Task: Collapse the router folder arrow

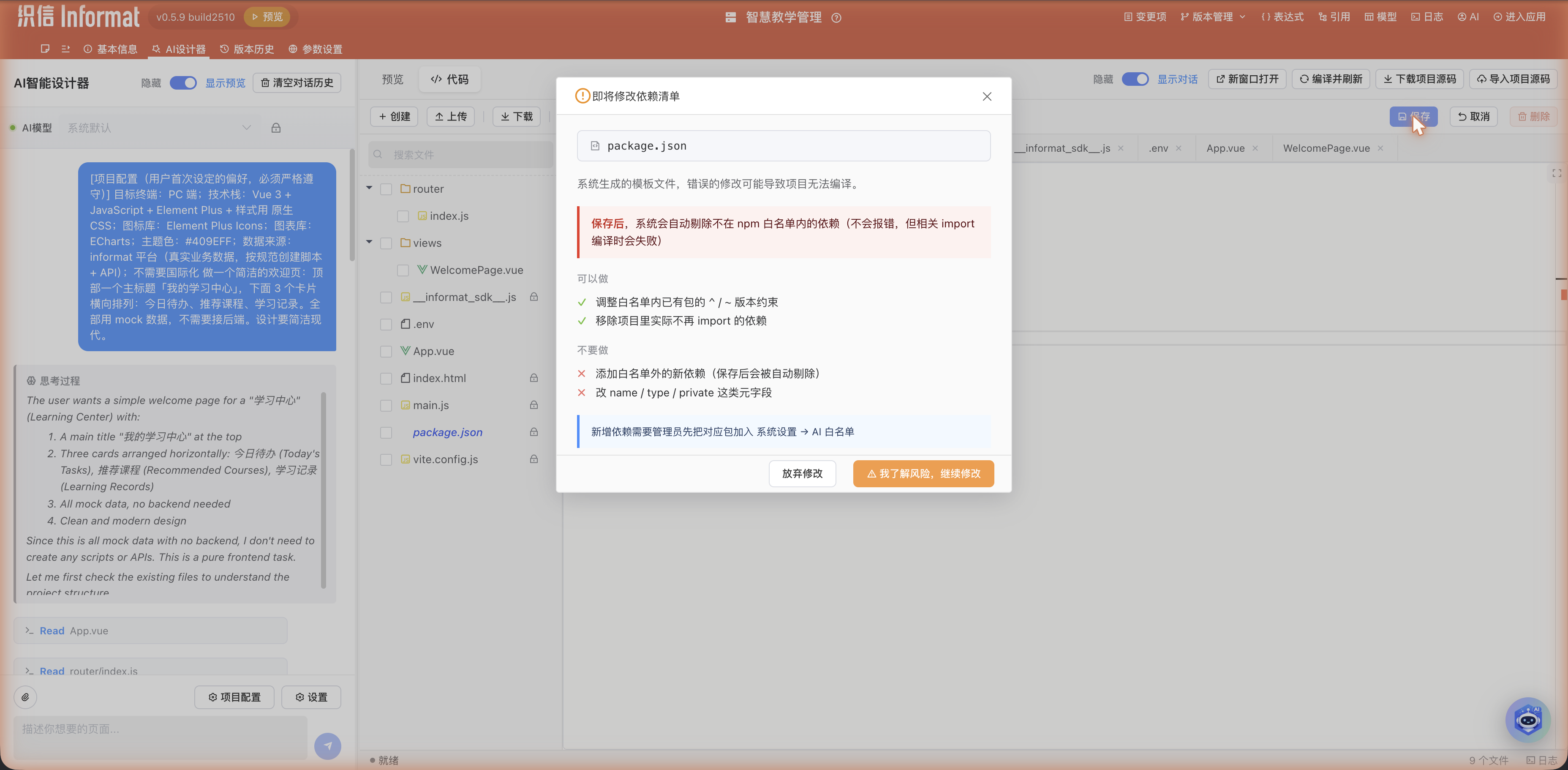Action: click(370, 188)
